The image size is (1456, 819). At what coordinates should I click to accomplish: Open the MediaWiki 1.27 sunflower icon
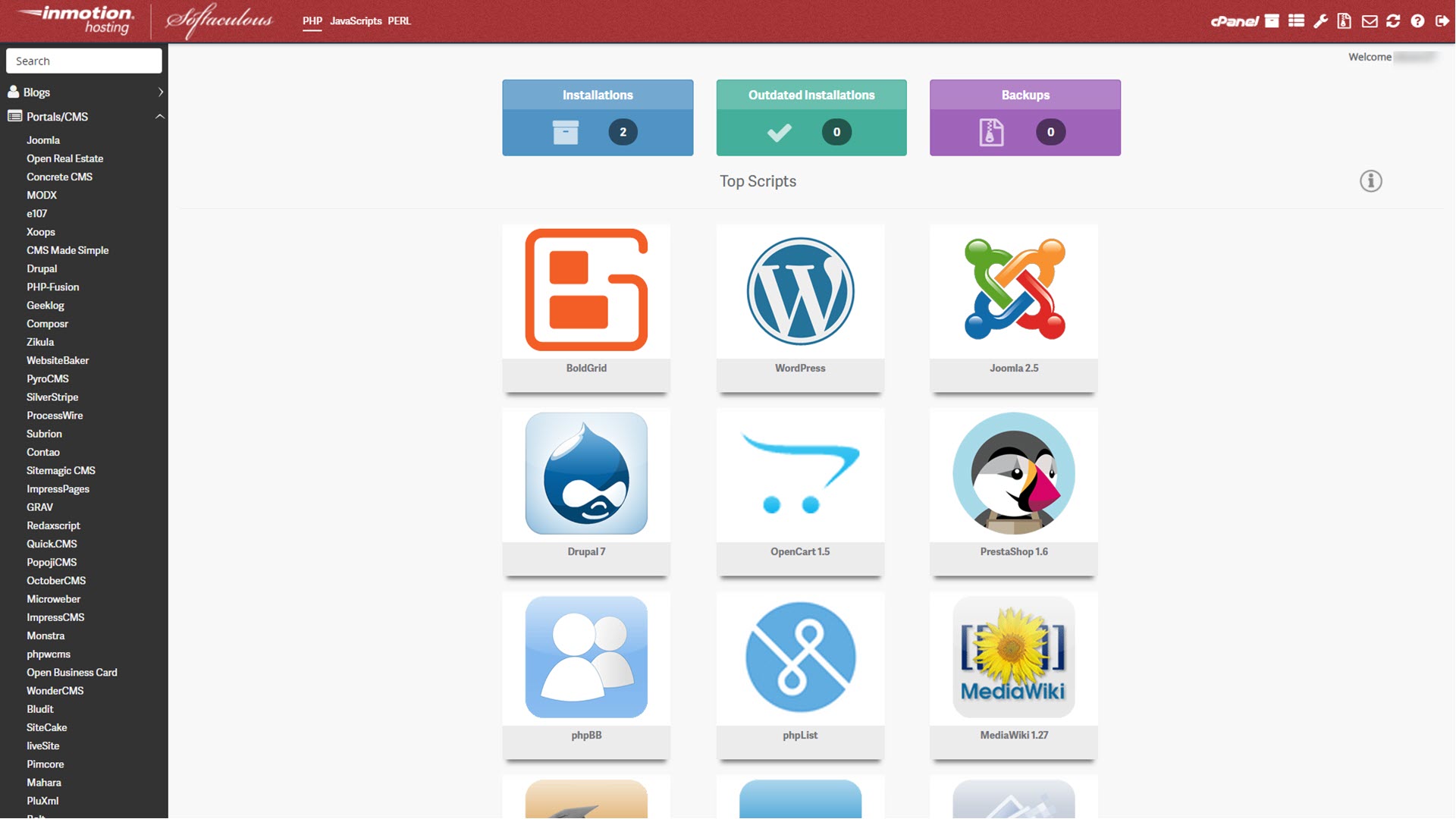pyautogui.click(x=1014, y=657)
